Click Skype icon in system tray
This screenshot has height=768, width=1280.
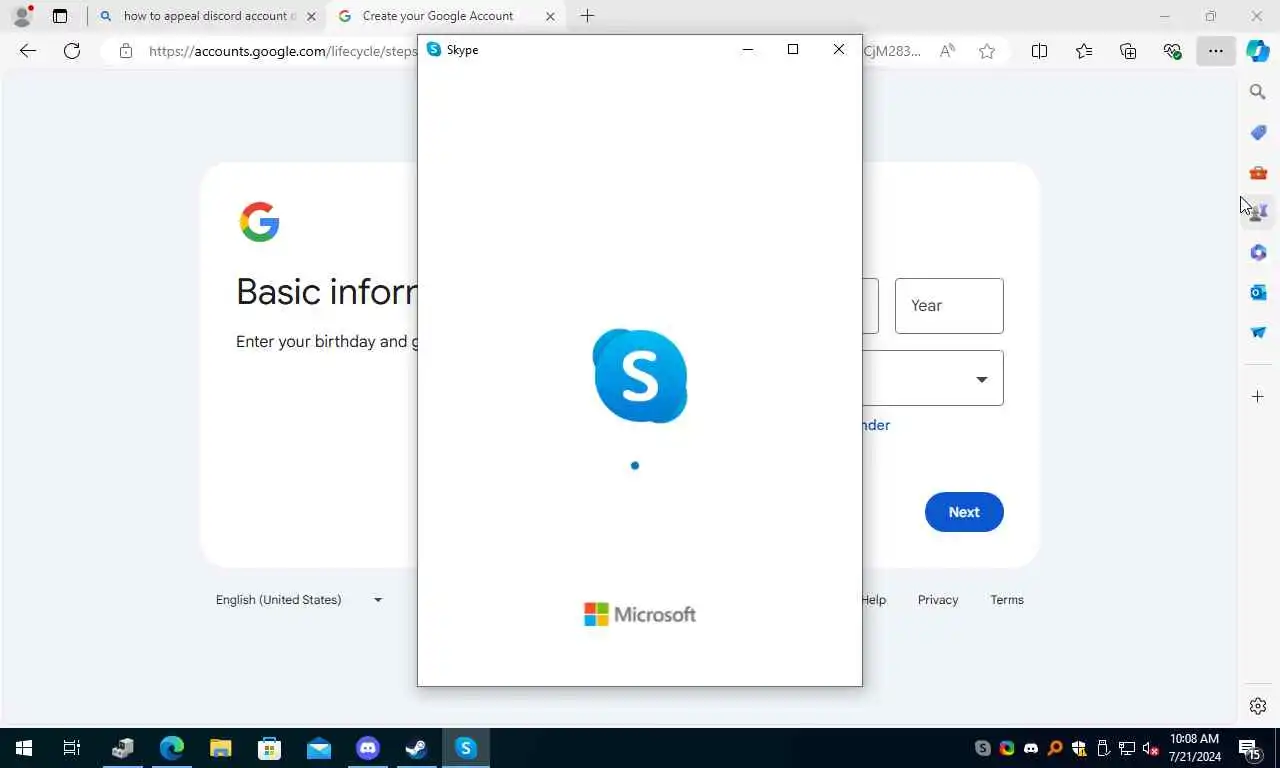983,748
